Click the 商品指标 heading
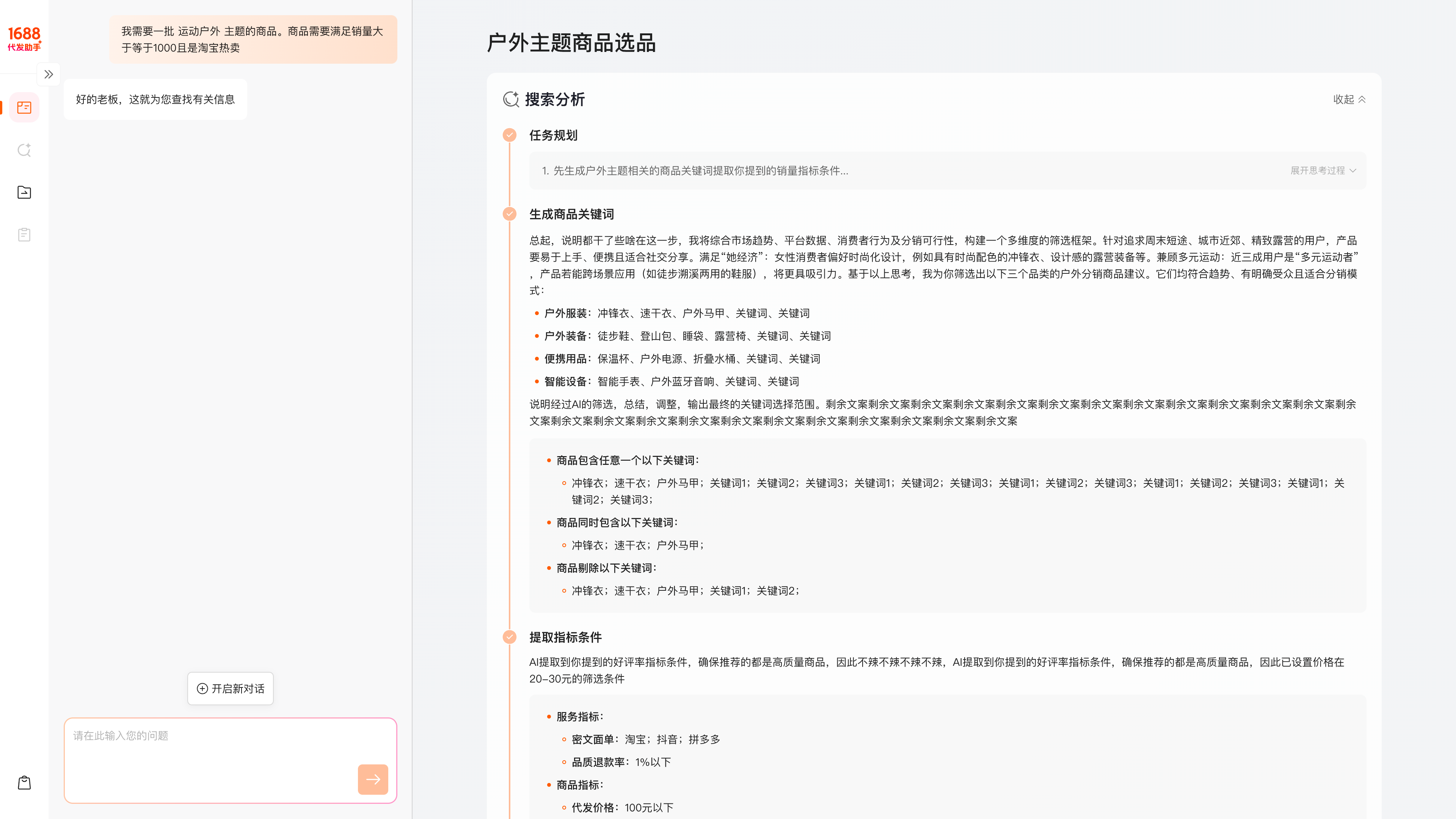Image resolution: width=1456 pixels, height=819 pixels. (581, 785)
